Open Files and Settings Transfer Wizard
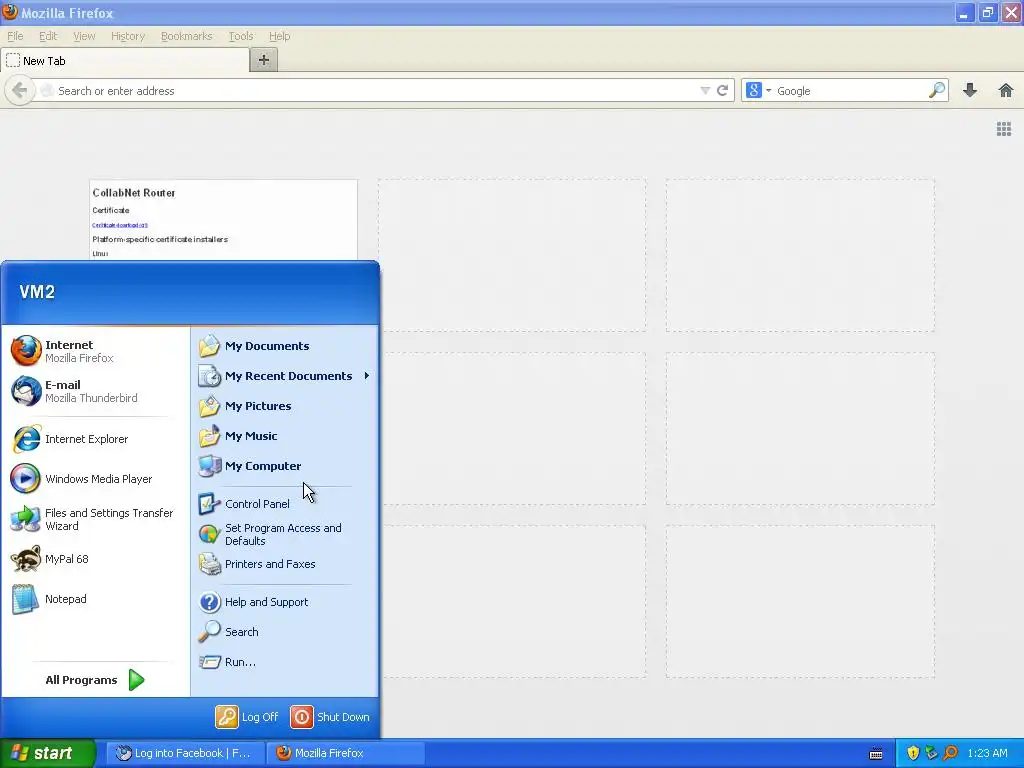1024x768 pixels. tap(95, 519)
